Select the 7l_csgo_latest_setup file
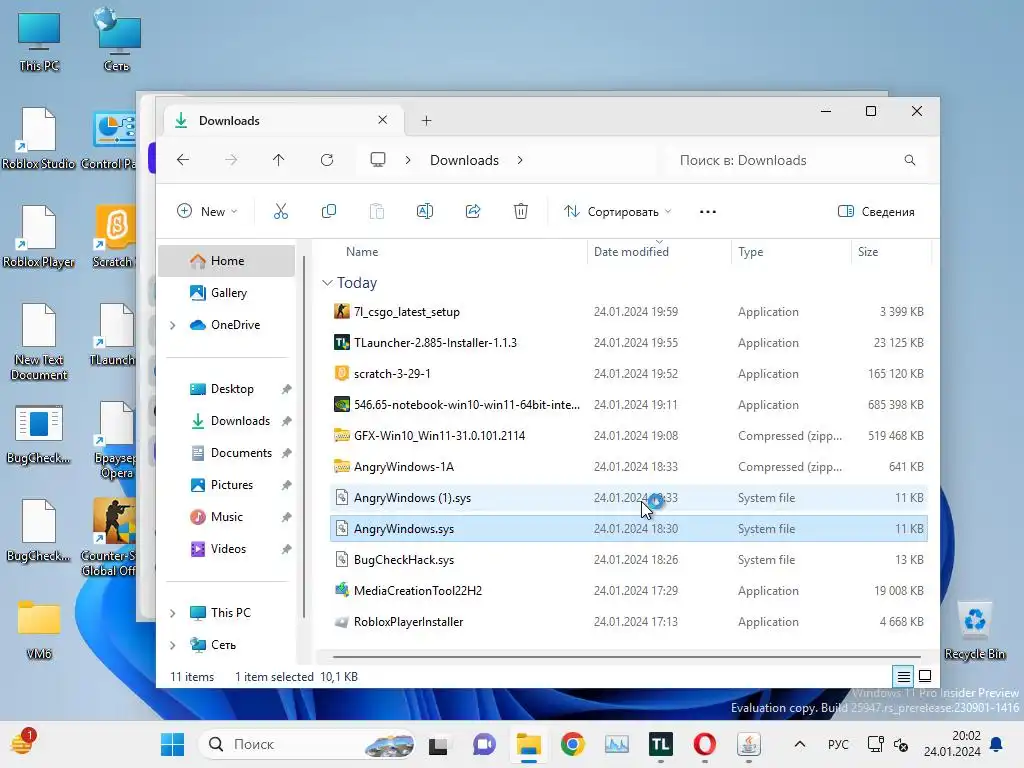This screenshot has width=1024, height=768. coord(628,312)
